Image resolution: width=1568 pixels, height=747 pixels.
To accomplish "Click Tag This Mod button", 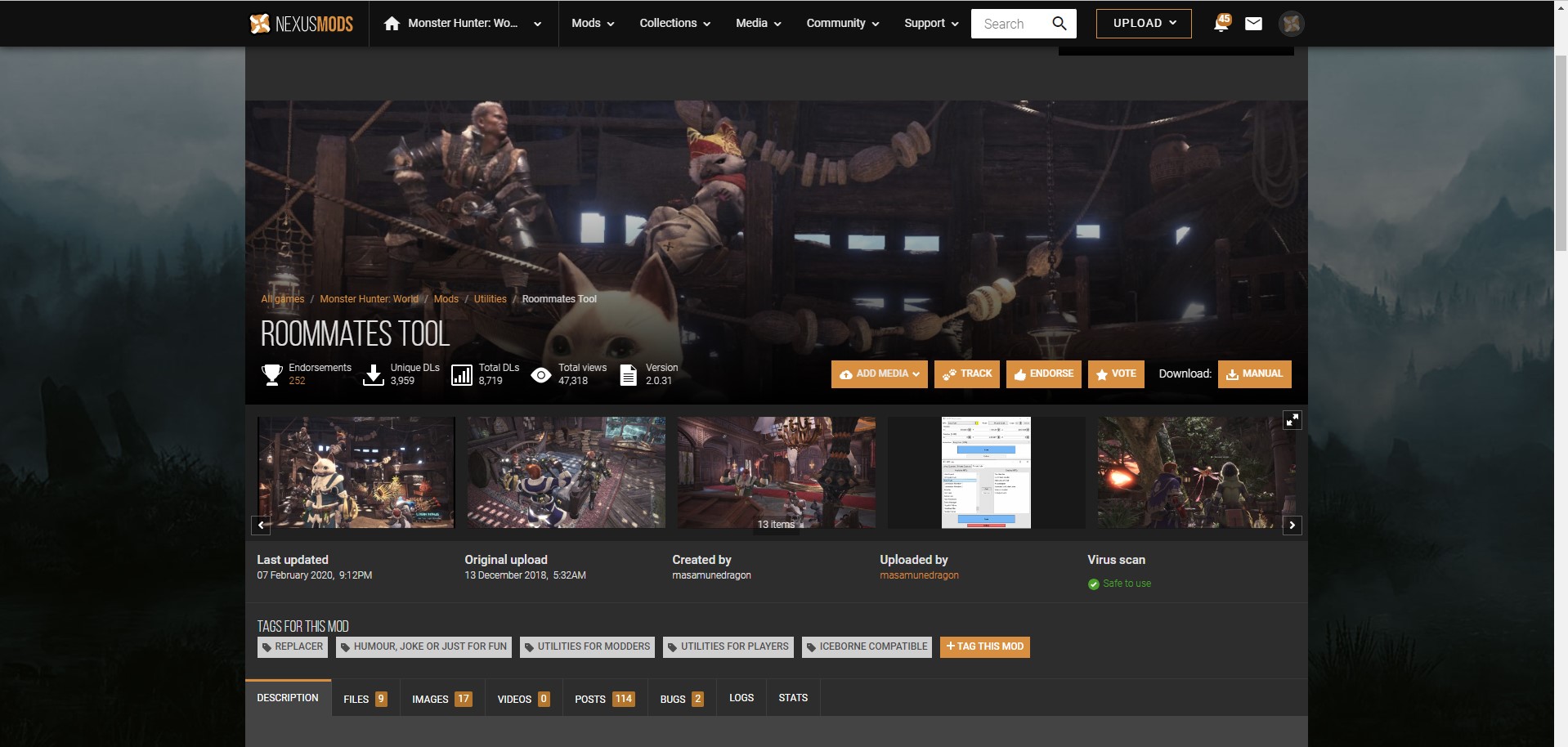I will coord(985,646).
